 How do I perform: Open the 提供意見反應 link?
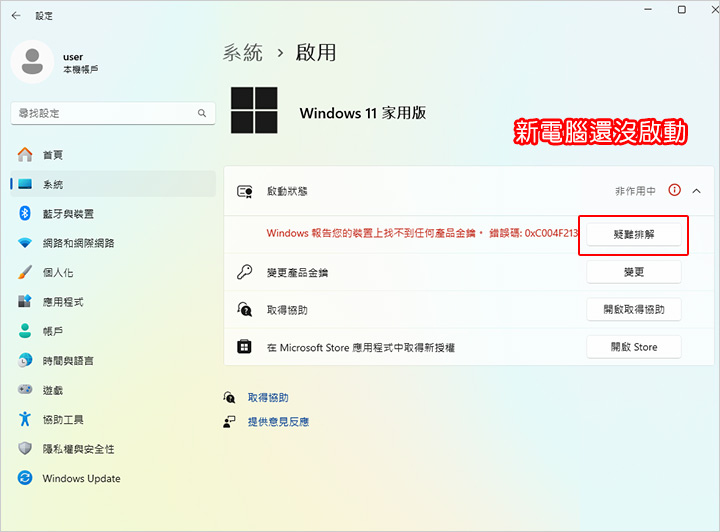pos(278,422)
